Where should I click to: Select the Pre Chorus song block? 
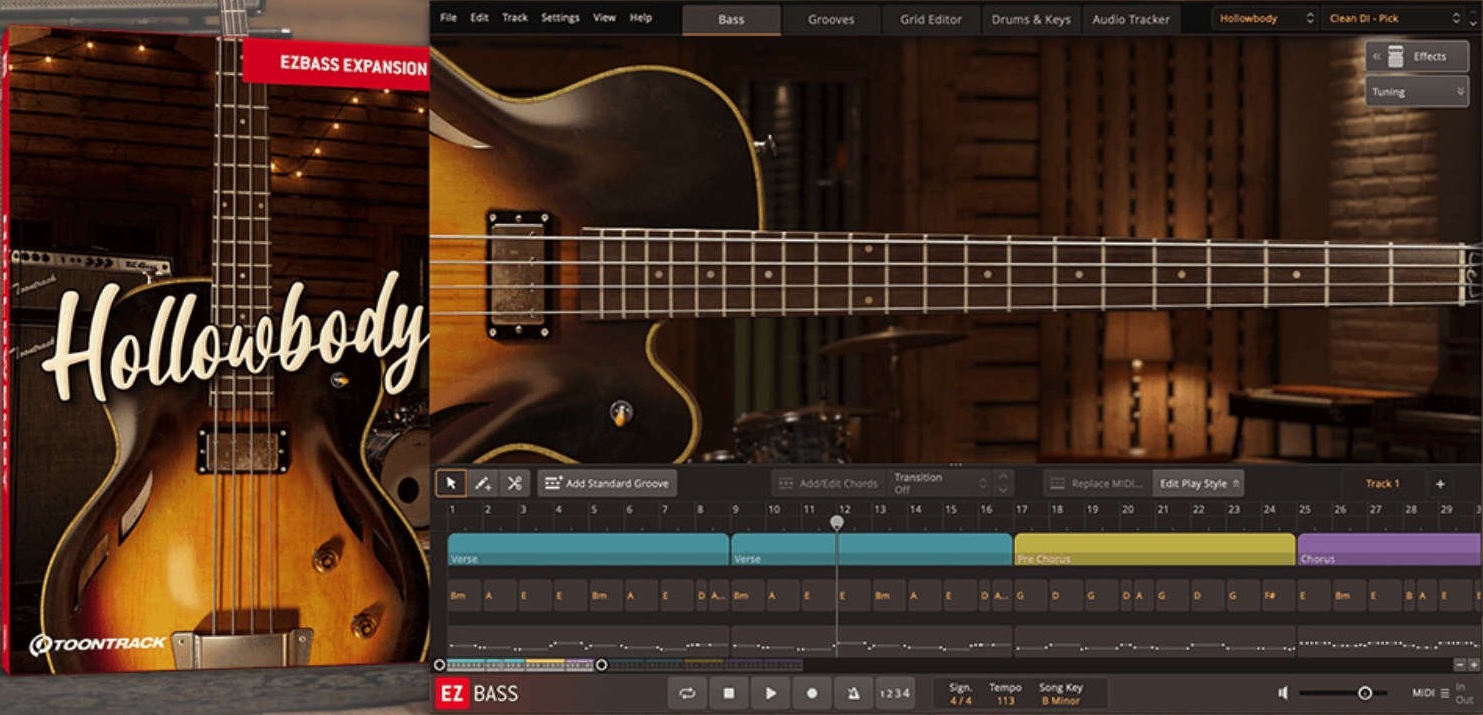tap(1155, 550)
